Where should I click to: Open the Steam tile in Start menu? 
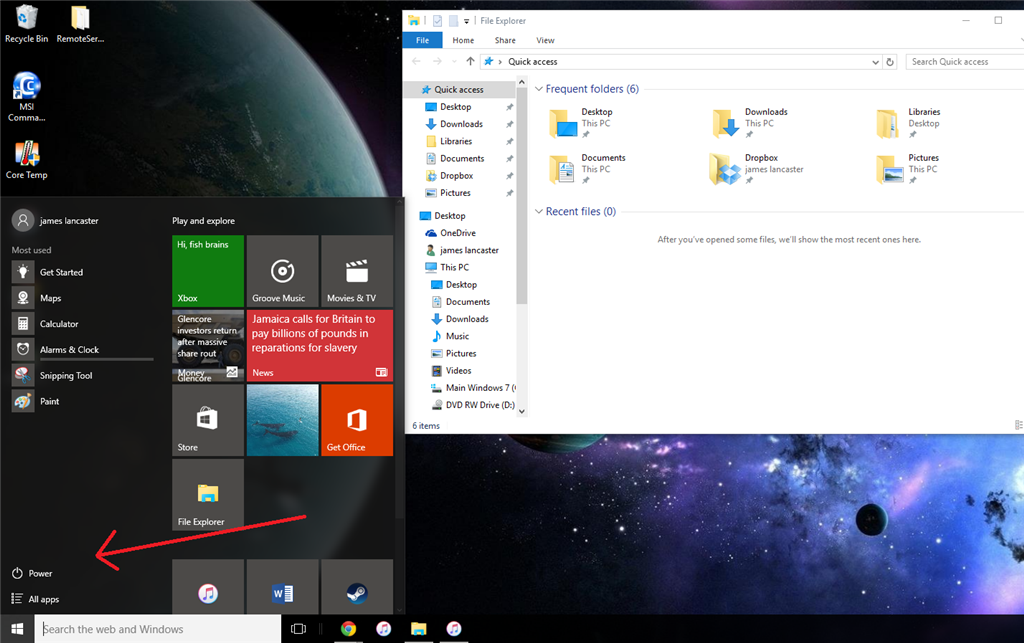tap(357, 586)
